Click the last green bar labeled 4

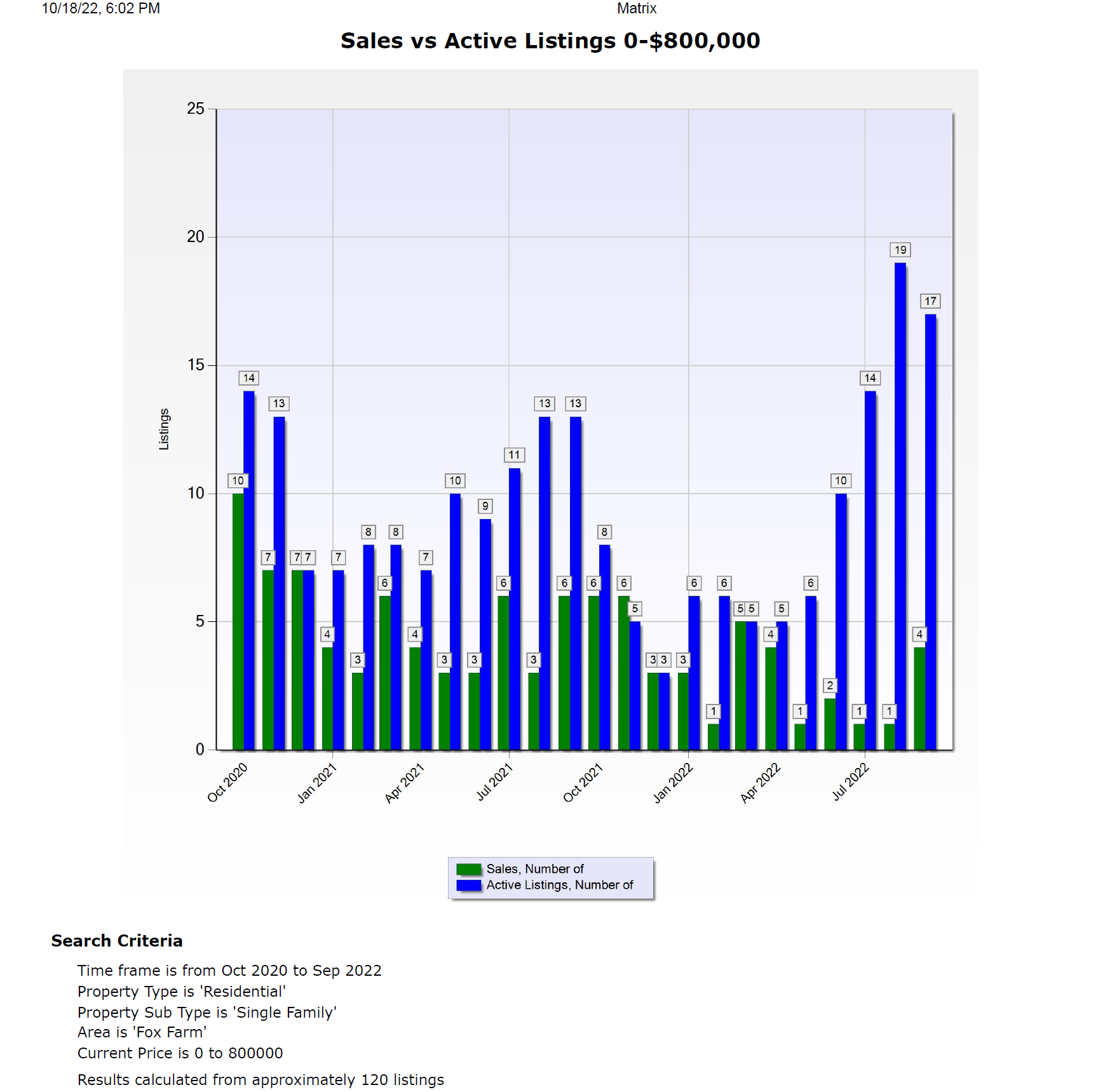(x=919, y=698)
